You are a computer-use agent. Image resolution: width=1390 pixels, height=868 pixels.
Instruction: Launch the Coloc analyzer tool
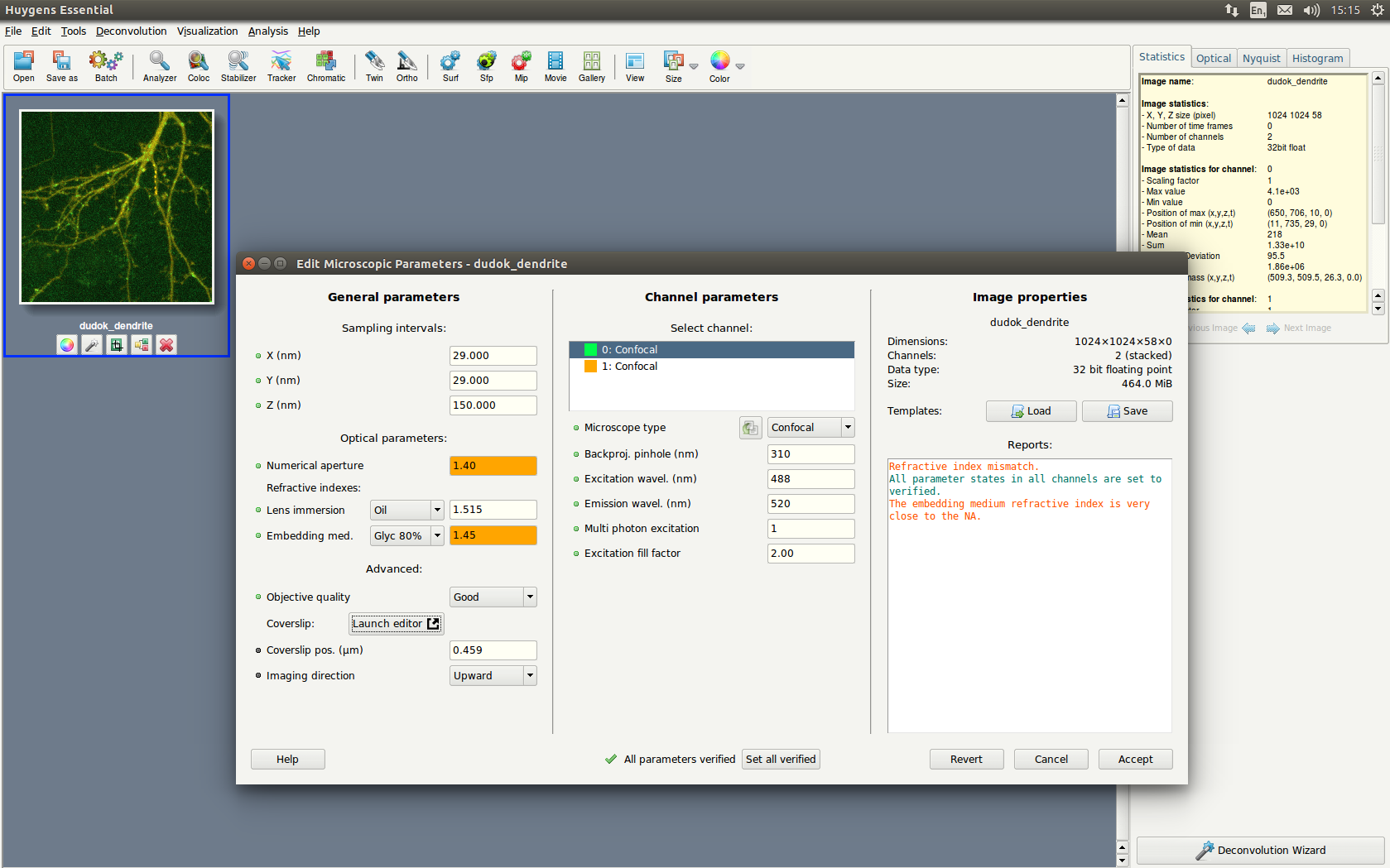coord(198,65)
